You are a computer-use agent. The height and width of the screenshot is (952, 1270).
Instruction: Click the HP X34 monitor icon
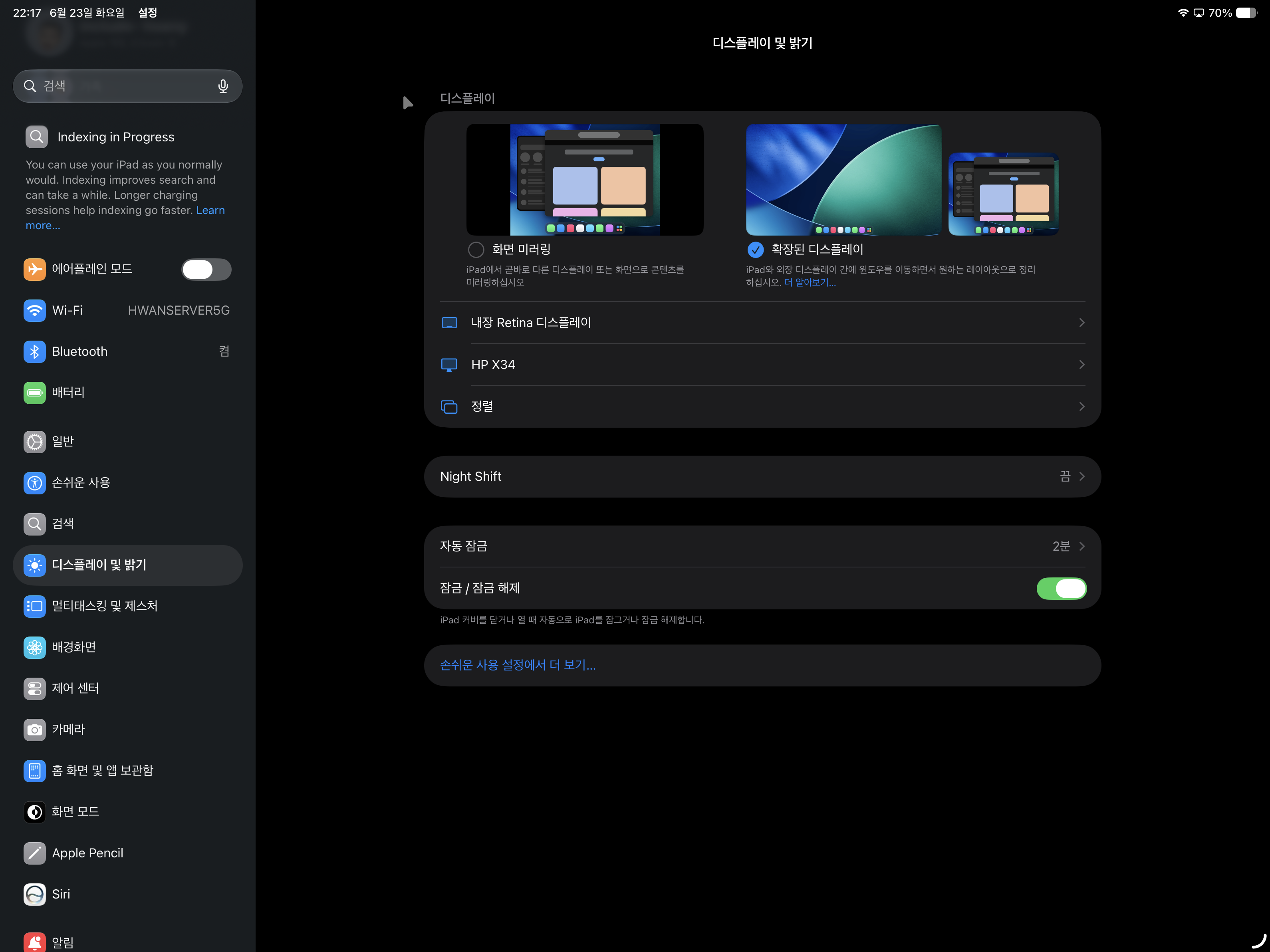(x=449, y=365)
